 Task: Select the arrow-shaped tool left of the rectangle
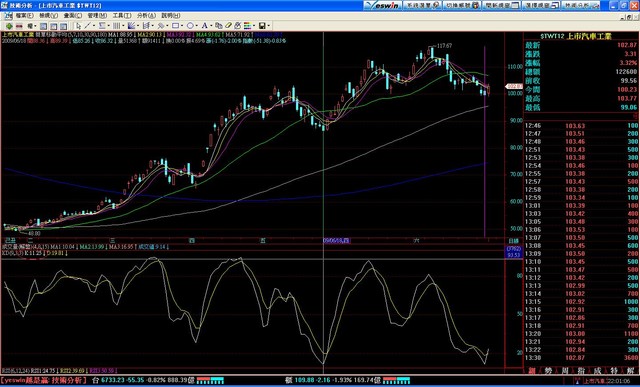(x=161, y=26)
